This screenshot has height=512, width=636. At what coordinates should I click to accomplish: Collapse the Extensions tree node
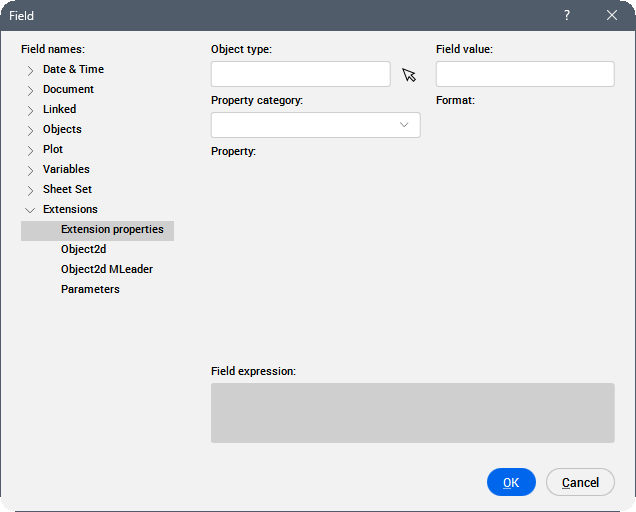coord(30,210)
